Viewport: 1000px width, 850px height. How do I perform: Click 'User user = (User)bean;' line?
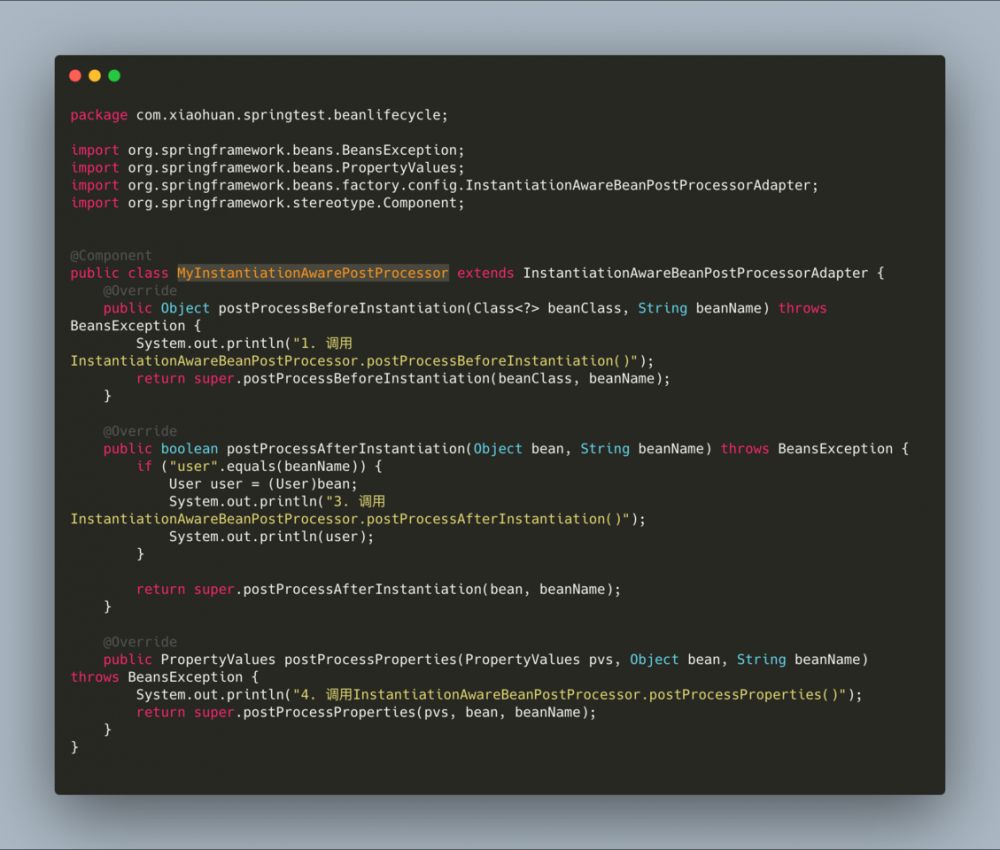coord(263,484)
